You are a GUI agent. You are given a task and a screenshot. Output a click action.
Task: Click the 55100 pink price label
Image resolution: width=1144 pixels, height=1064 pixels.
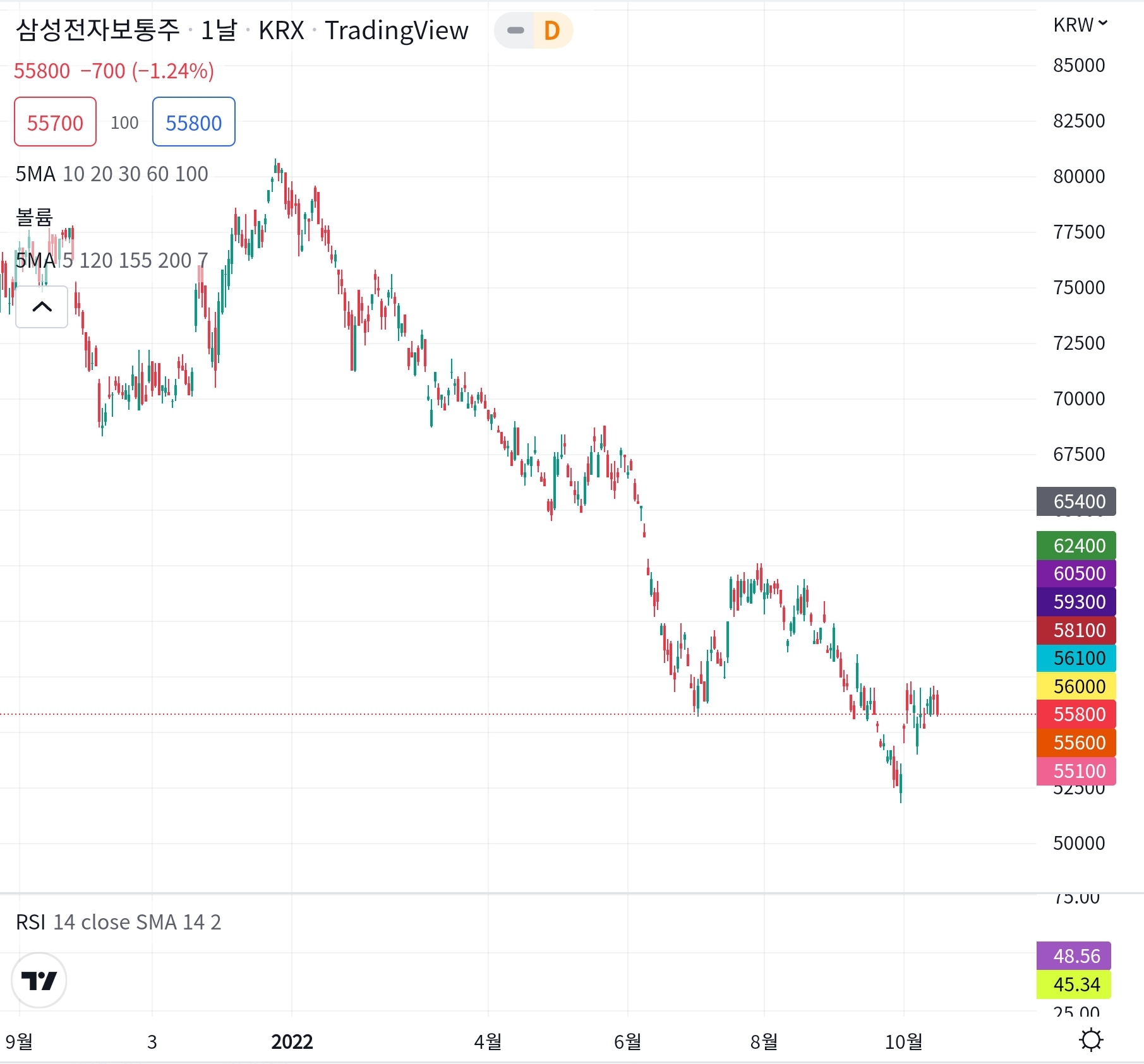(1076, 771)
